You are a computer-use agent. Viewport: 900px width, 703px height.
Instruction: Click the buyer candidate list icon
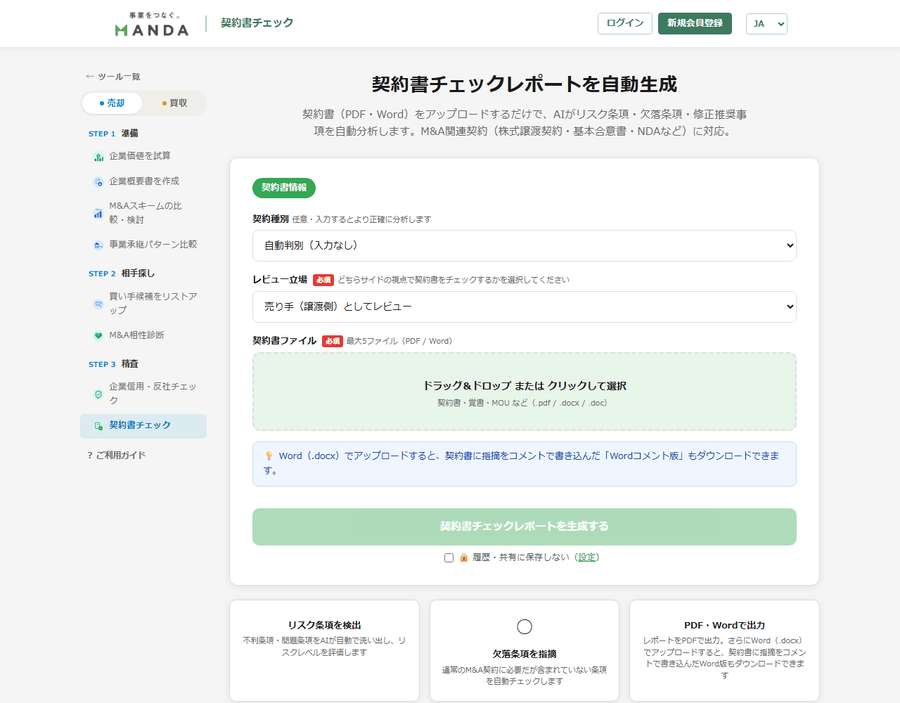tap(98, 304)
